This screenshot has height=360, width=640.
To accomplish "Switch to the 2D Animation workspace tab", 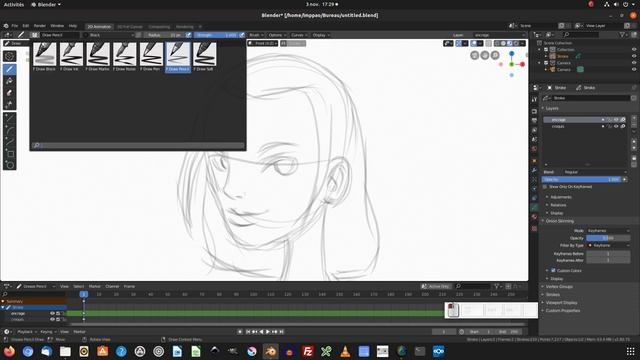I will pos(99,27).
